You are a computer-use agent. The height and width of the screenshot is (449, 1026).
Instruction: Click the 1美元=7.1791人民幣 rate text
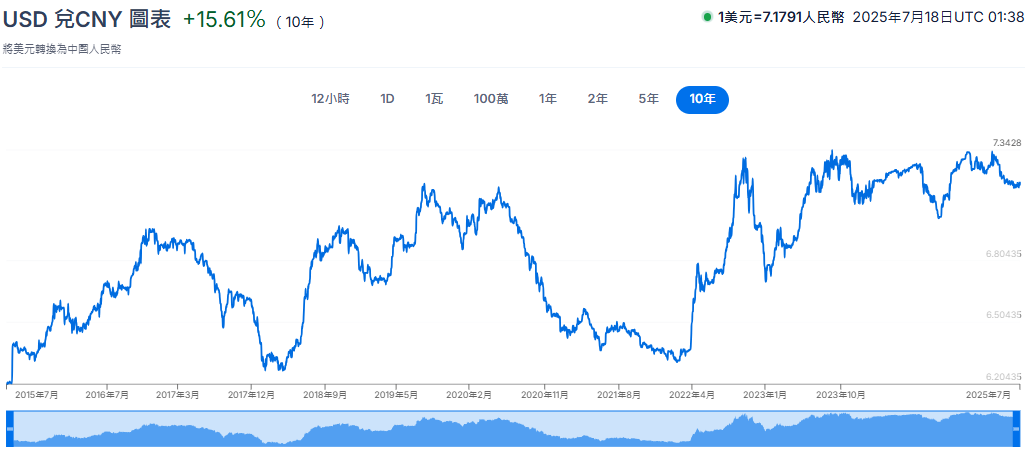(782, 18)
